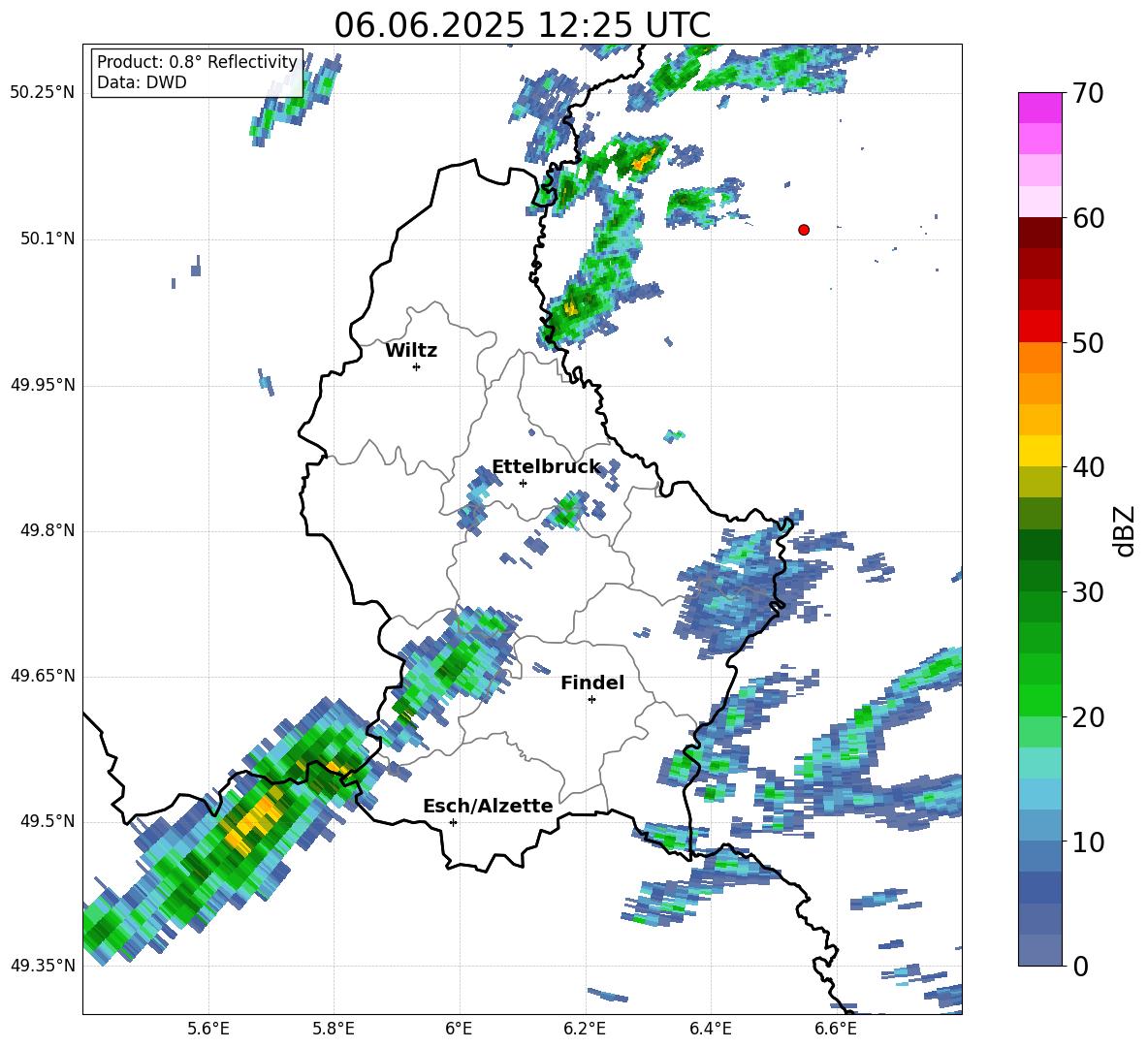Click the 5.8°E longitude label
1148x1048 pixels.
point(334,1029)
